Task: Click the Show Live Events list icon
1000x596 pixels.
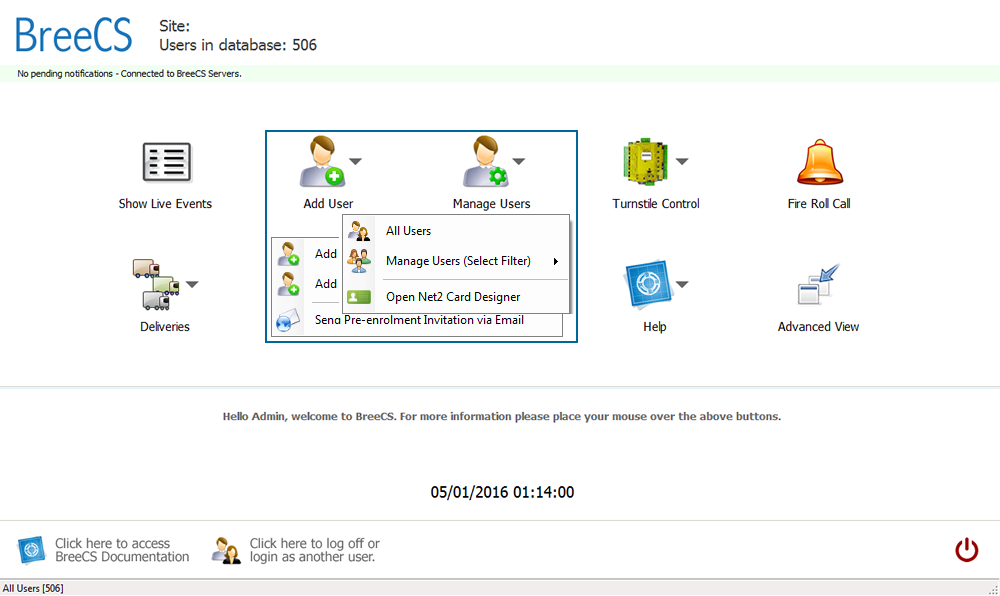Action: point(165,162)
